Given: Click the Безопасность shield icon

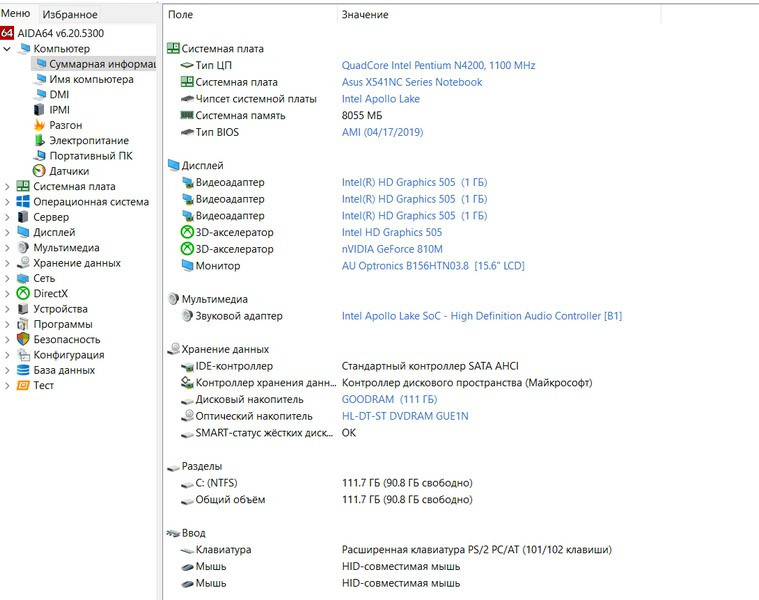Looking at the screenshot, I should point(23,340).
